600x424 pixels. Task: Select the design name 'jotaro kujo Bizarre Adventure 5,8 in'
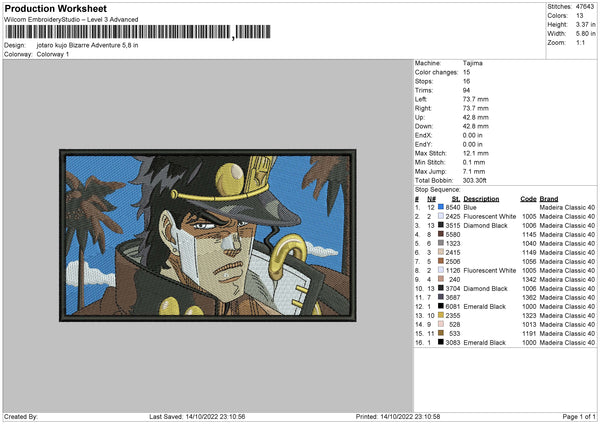point(87,45)
